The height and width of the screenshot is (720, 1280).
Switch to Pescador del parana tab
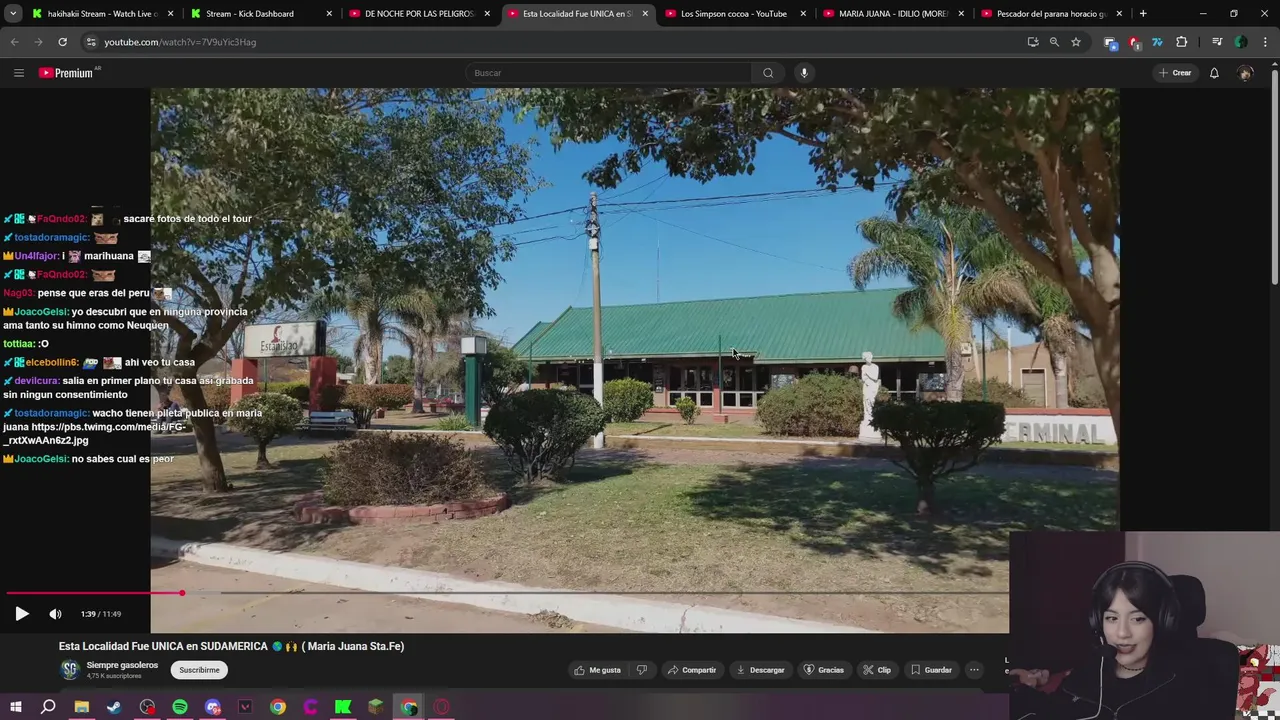click(x=1051, y=14)
